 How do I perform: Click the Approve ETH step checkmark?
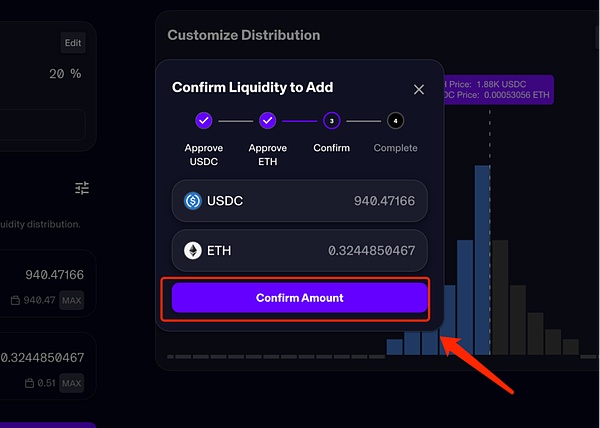pos(267,121)
